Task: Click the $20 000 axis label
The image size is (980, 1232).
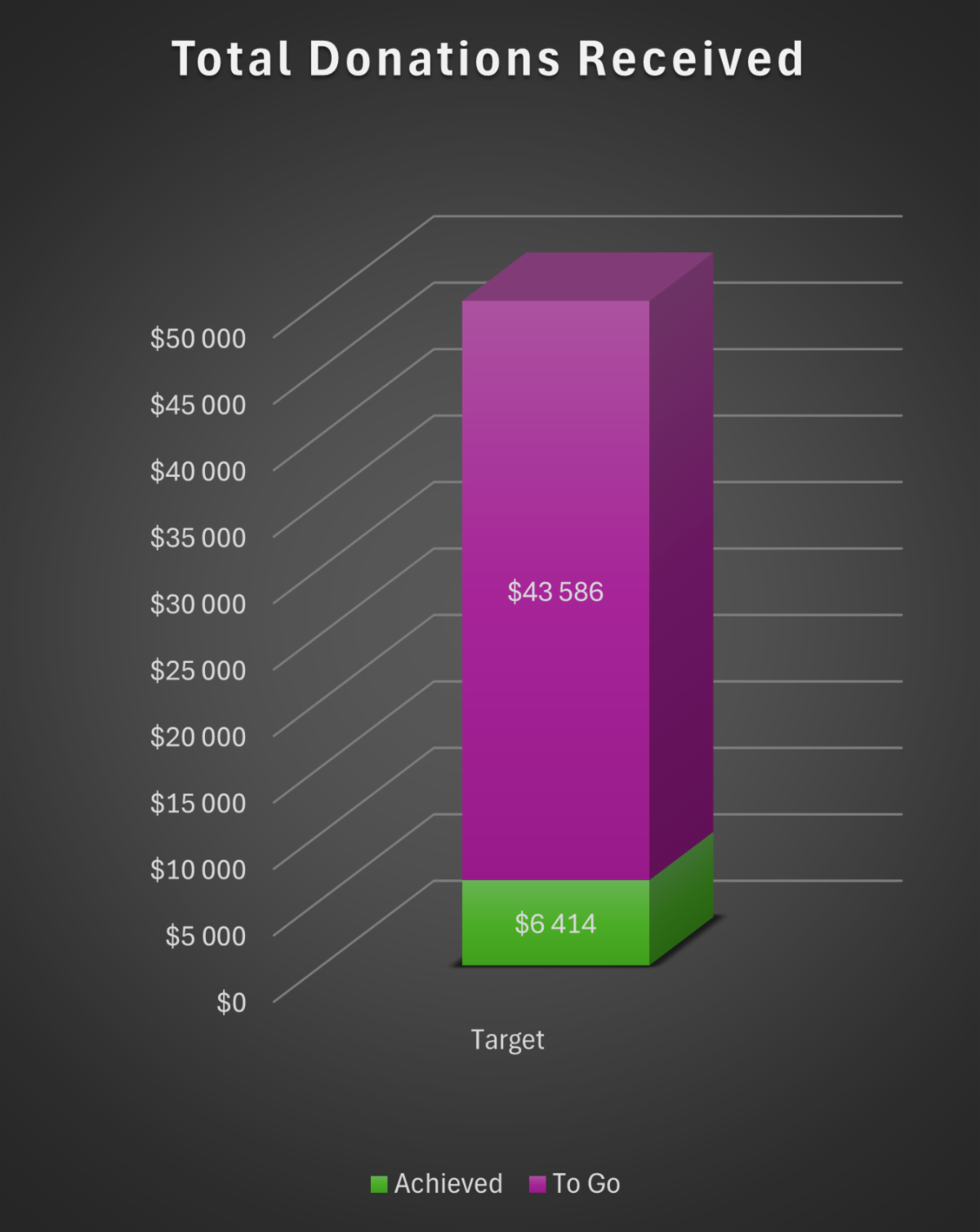Action: (198, 736)
